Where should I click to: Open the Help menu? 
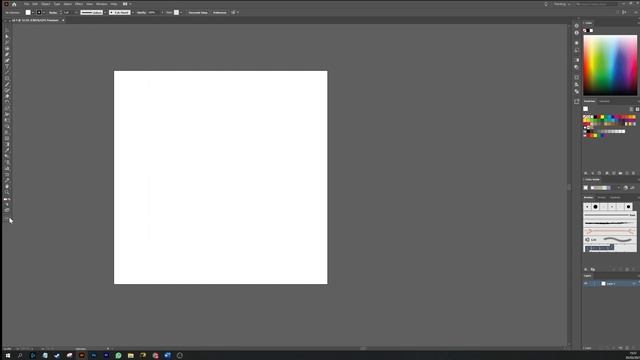pos(114,4)
